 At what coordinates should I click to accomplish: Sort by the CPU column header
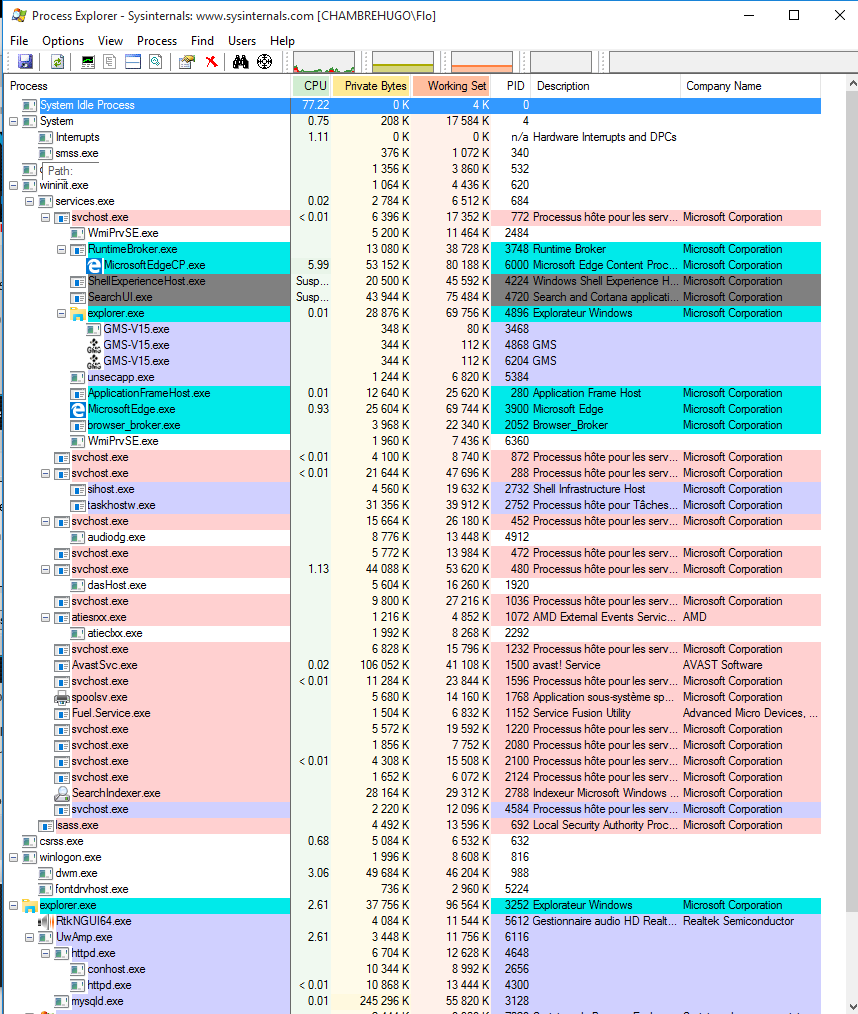[x=312, y=86]
